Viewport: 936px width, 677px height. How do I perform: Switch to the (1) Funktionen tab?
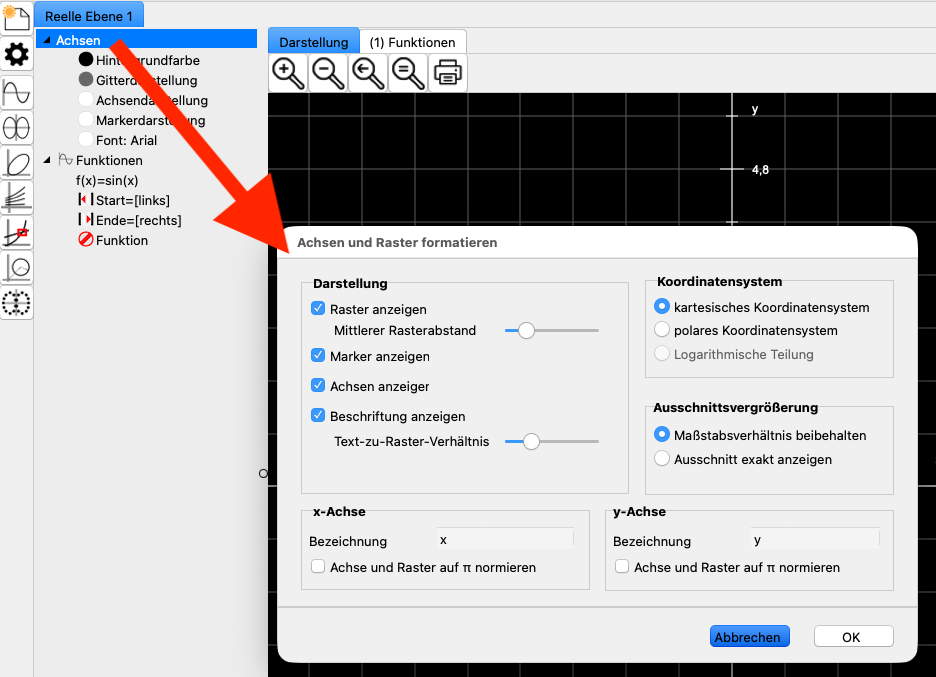pyautogui.click(x=412, y=42)
